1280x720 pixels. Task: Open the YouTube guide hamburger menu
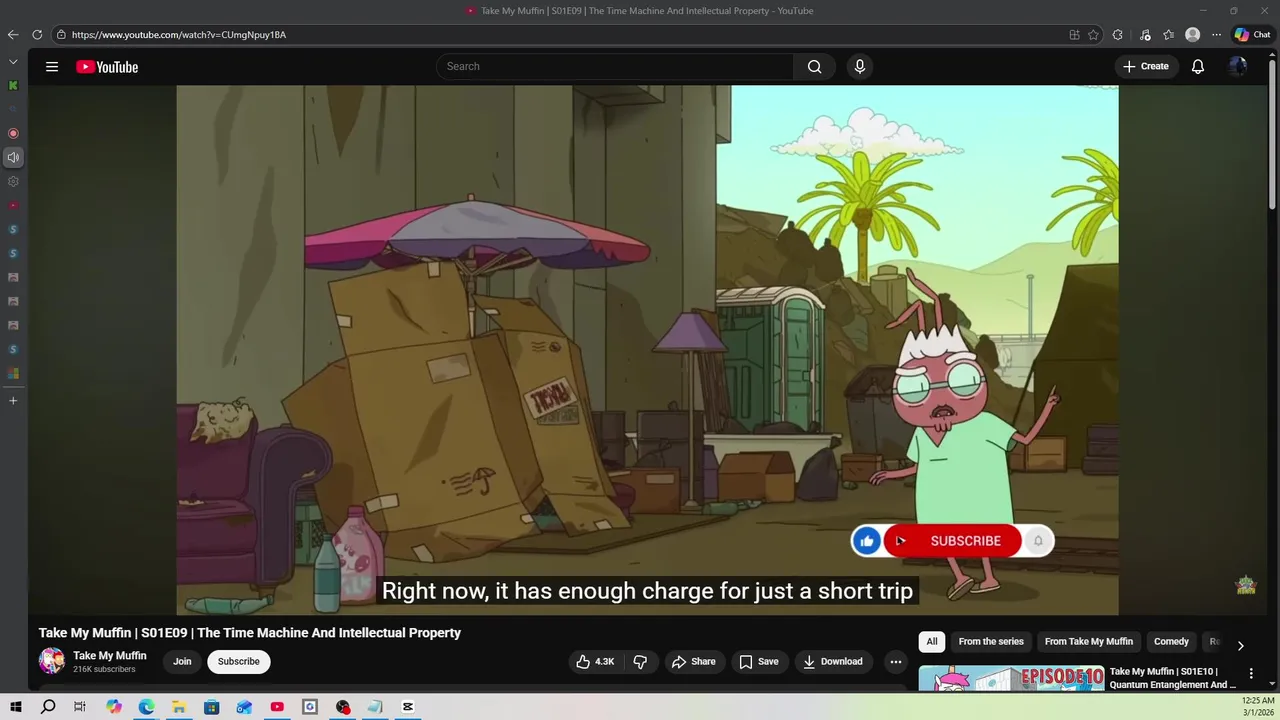pos(52,67)
